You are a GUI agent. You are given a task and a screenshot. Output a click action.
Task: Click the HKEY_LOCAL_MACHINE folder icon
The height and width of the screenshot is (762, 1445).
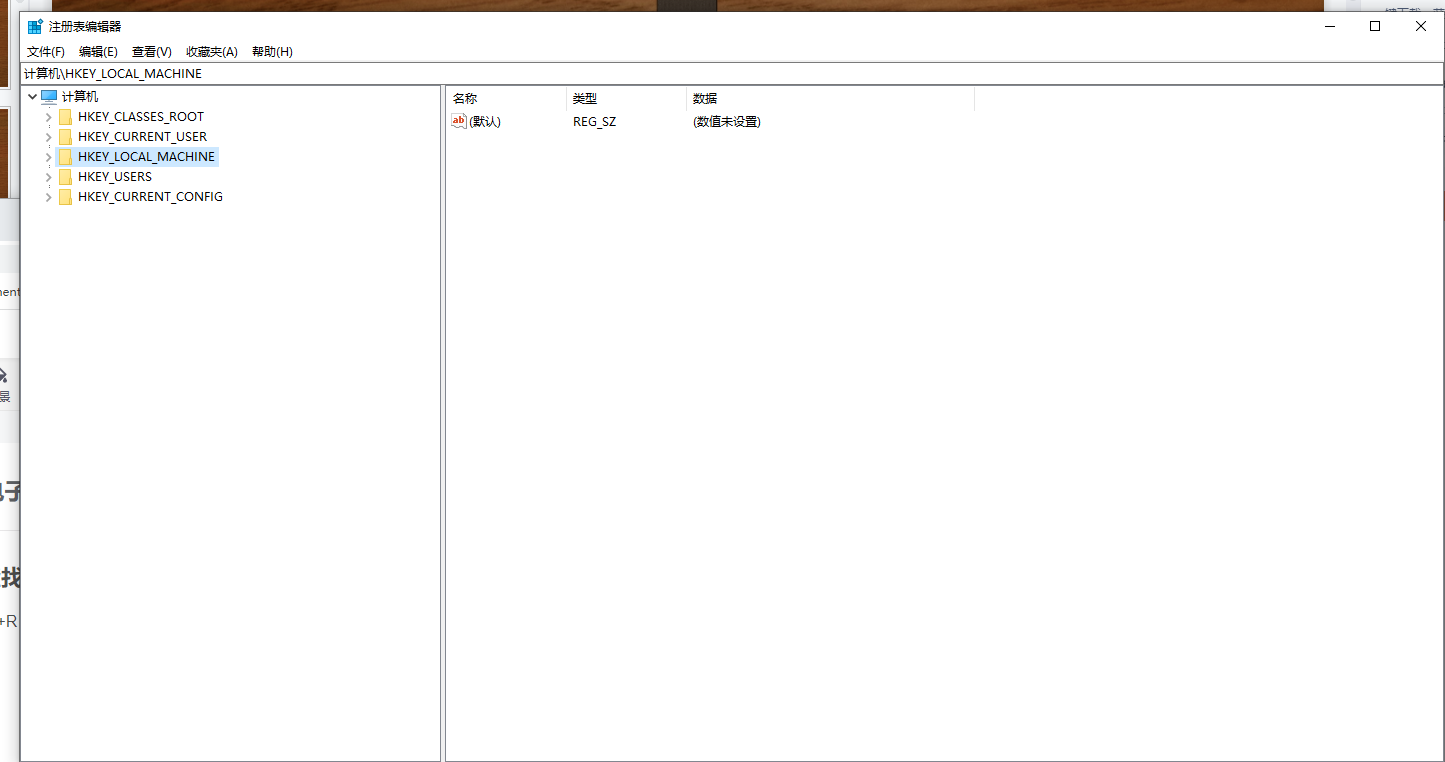point(66,157)
